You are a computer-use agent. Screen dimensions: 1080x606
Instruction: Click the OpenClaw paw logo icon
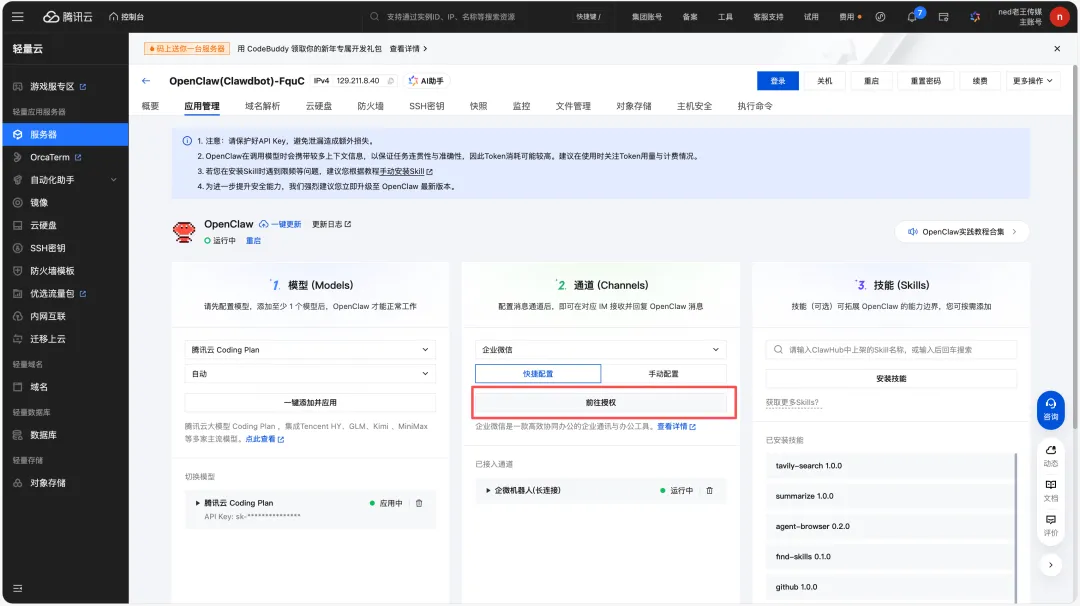(184, 230)
